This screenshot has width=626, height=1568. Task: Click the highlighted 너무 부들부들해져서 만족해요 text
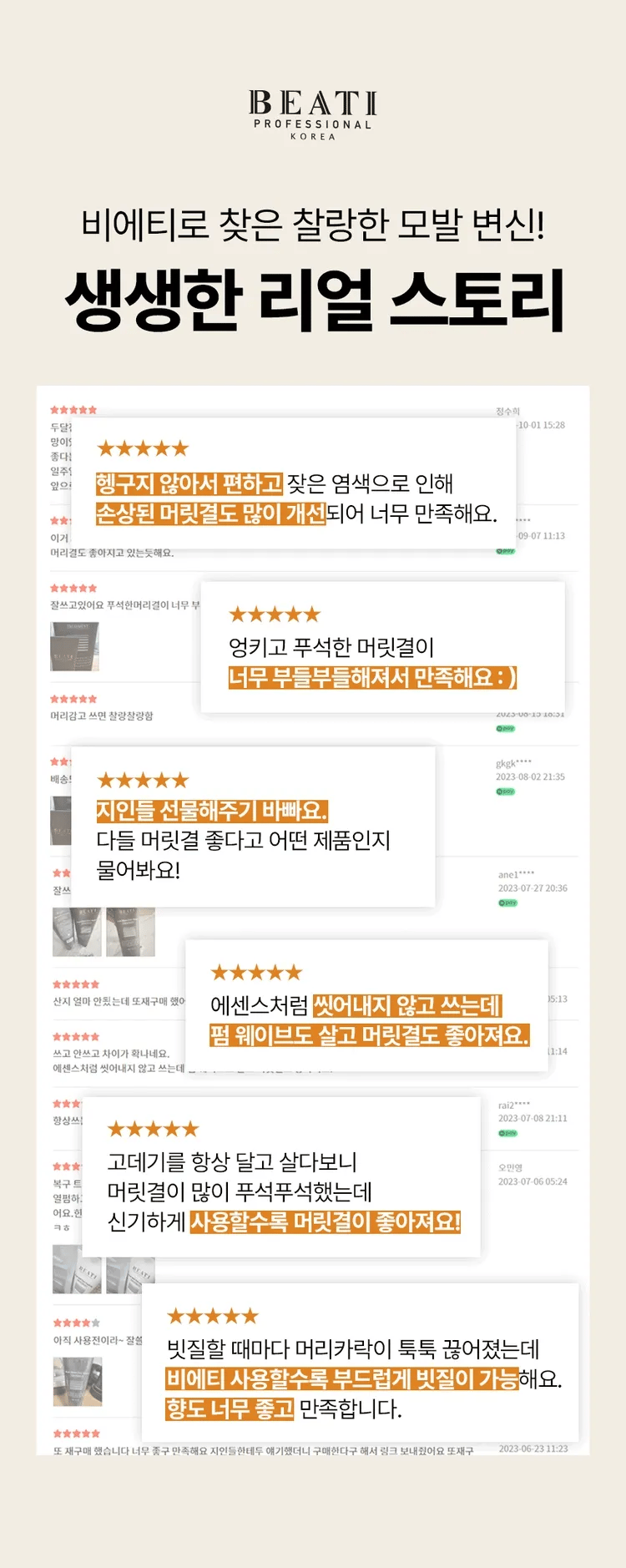click(x=373, y=677)
